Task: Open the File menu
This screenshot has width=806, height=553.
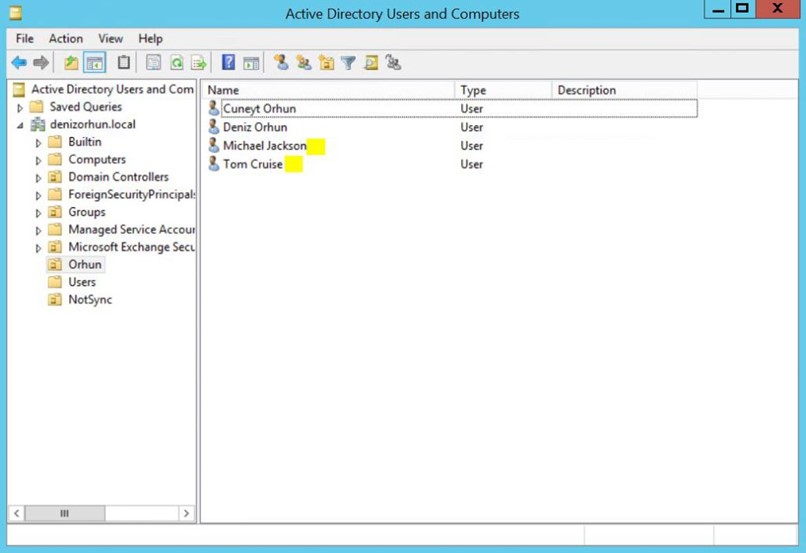Action: (x=24, y=39)
